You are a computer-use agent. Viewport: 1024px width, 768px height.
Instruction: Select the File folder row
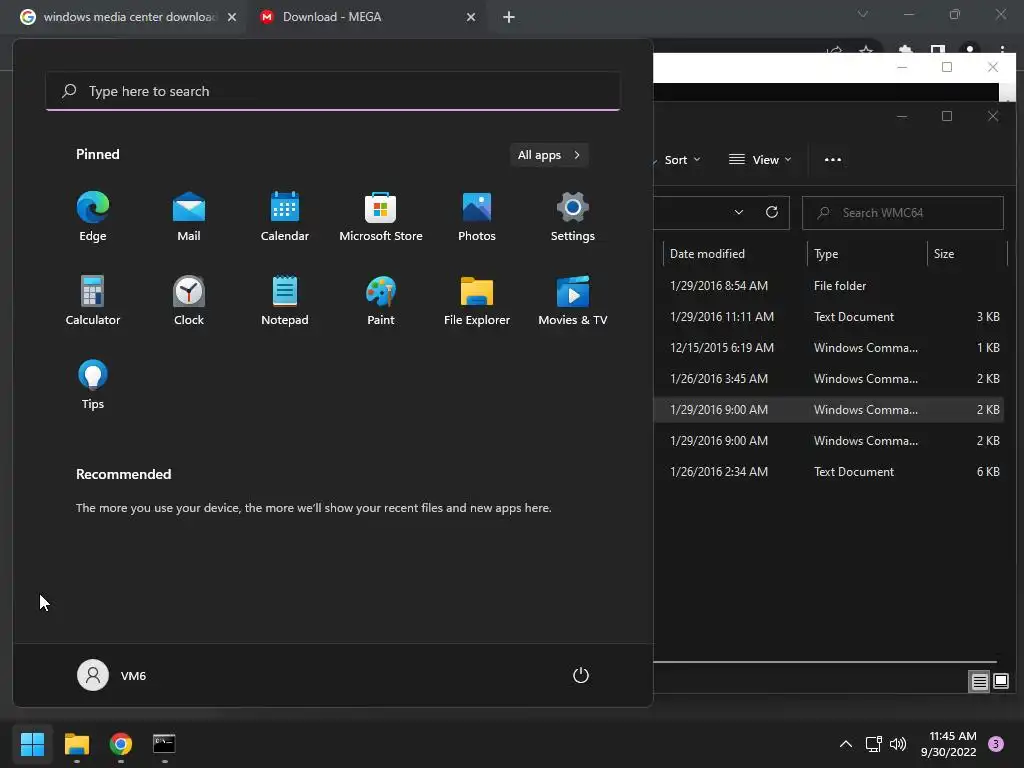tap(828, 285)
